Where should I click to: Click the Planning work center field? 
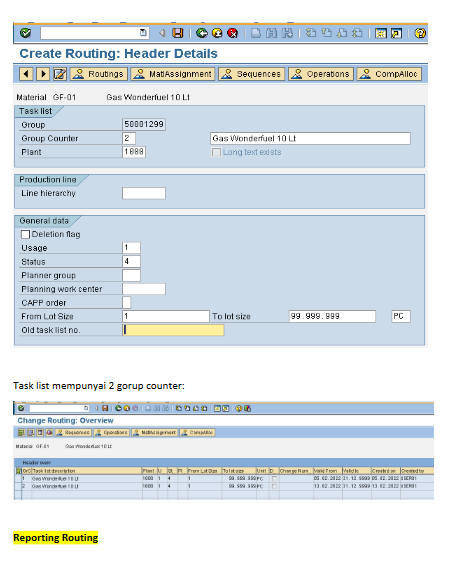point(144,289)
